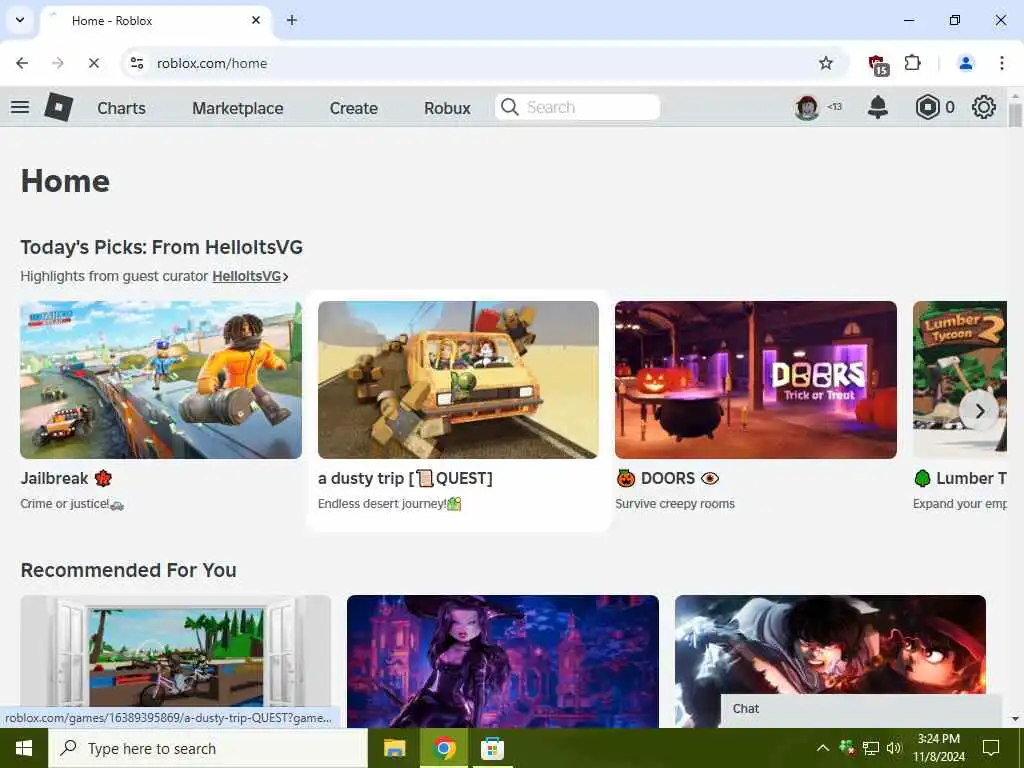Click the page vertical scrollbar thumb
This screenshot has height=768, width=1024.
click(1014, 114)
